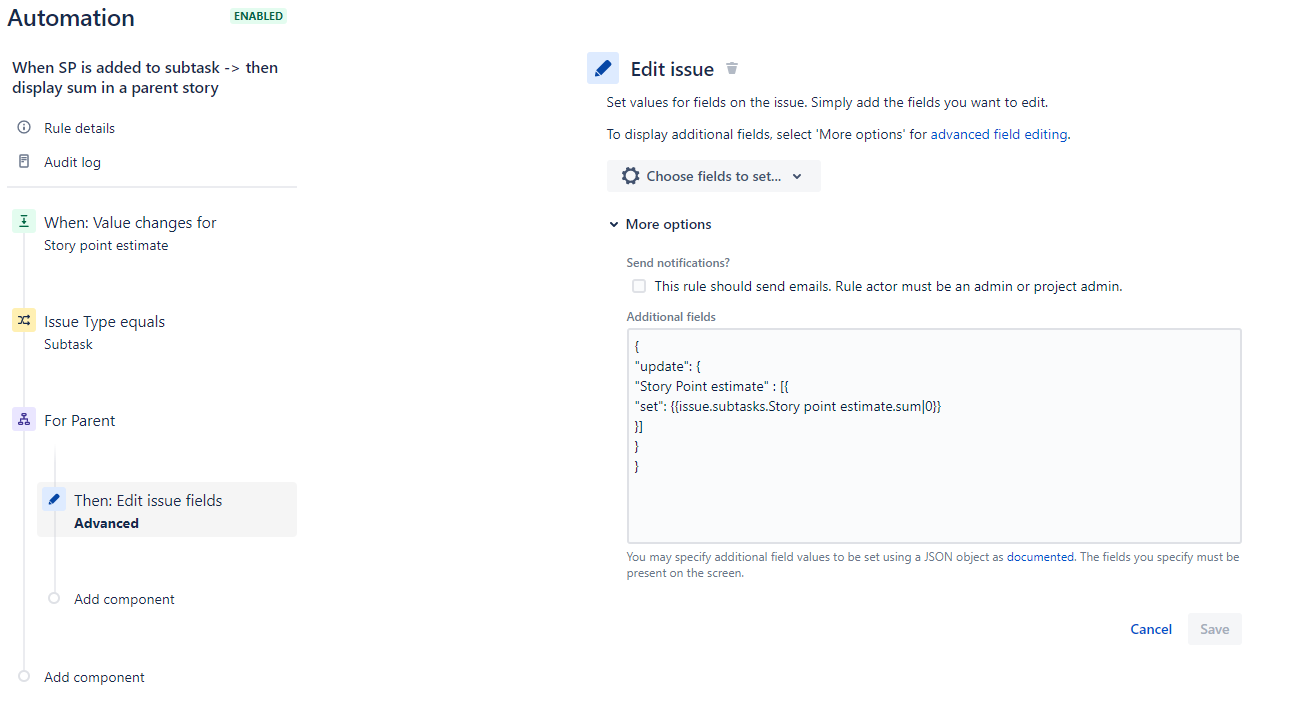Open Rule details from the sidebar

coord(78,127)
